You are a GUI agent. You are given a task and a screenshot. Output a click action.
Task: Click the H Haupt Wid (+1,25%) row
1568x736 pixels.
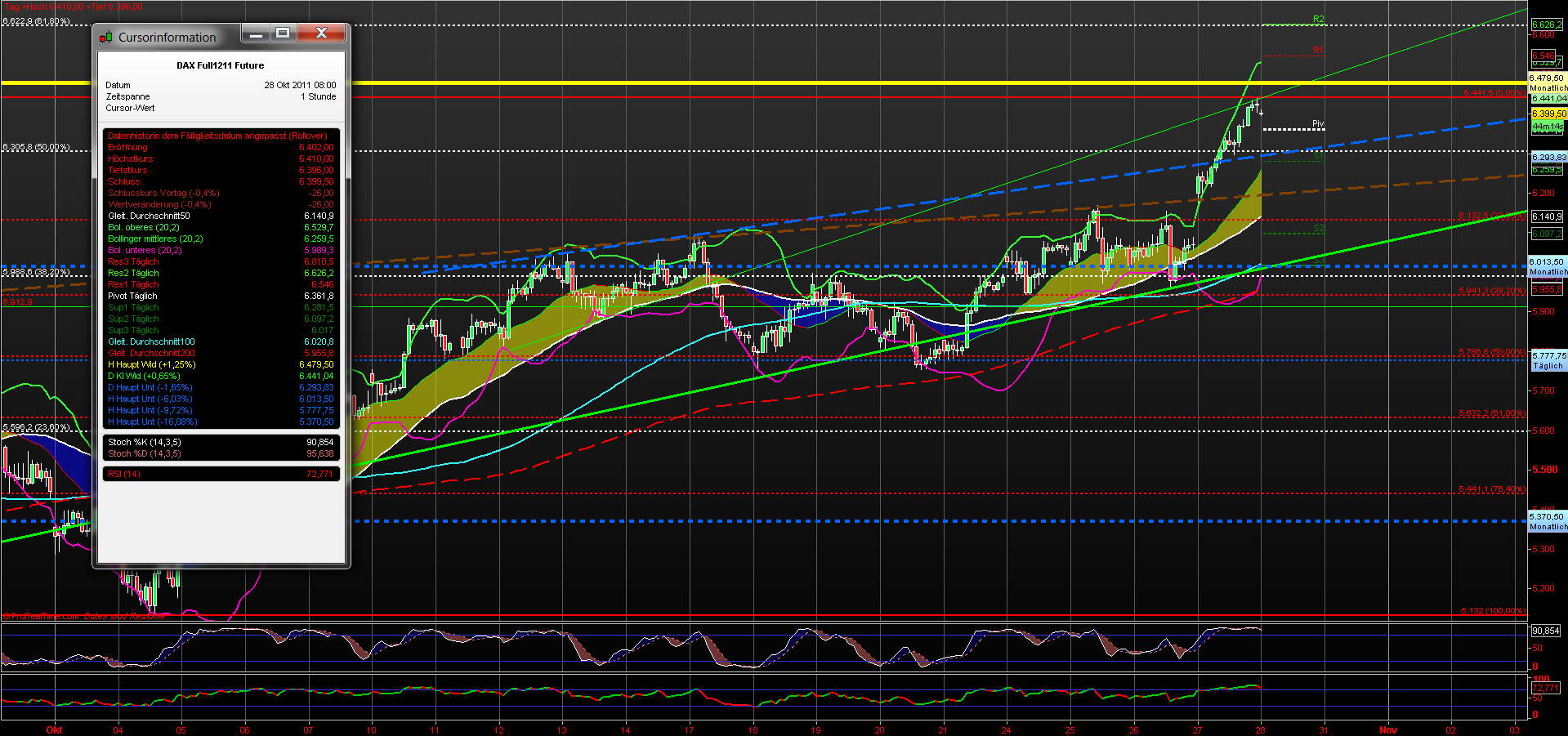pos(151,364)
